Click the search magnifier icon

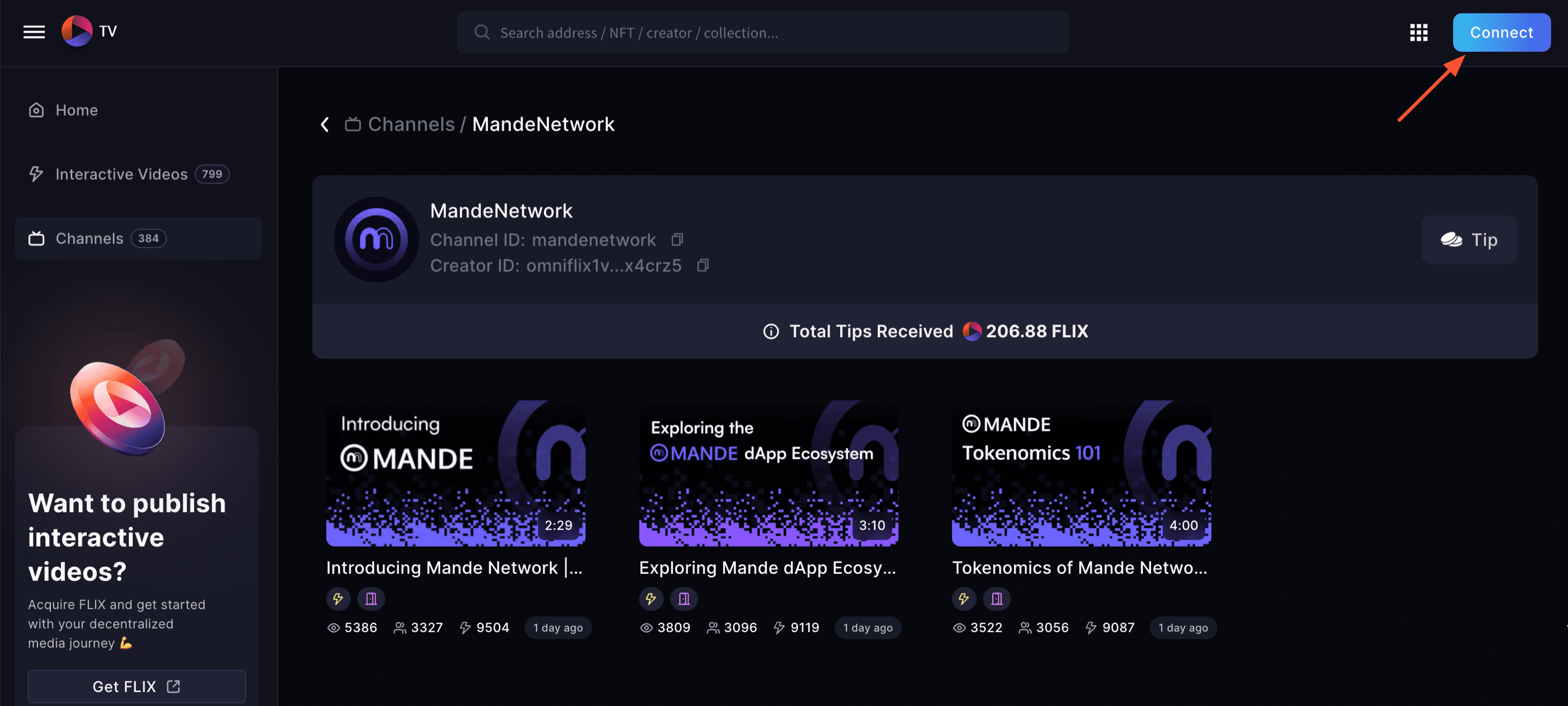point(481,32)
